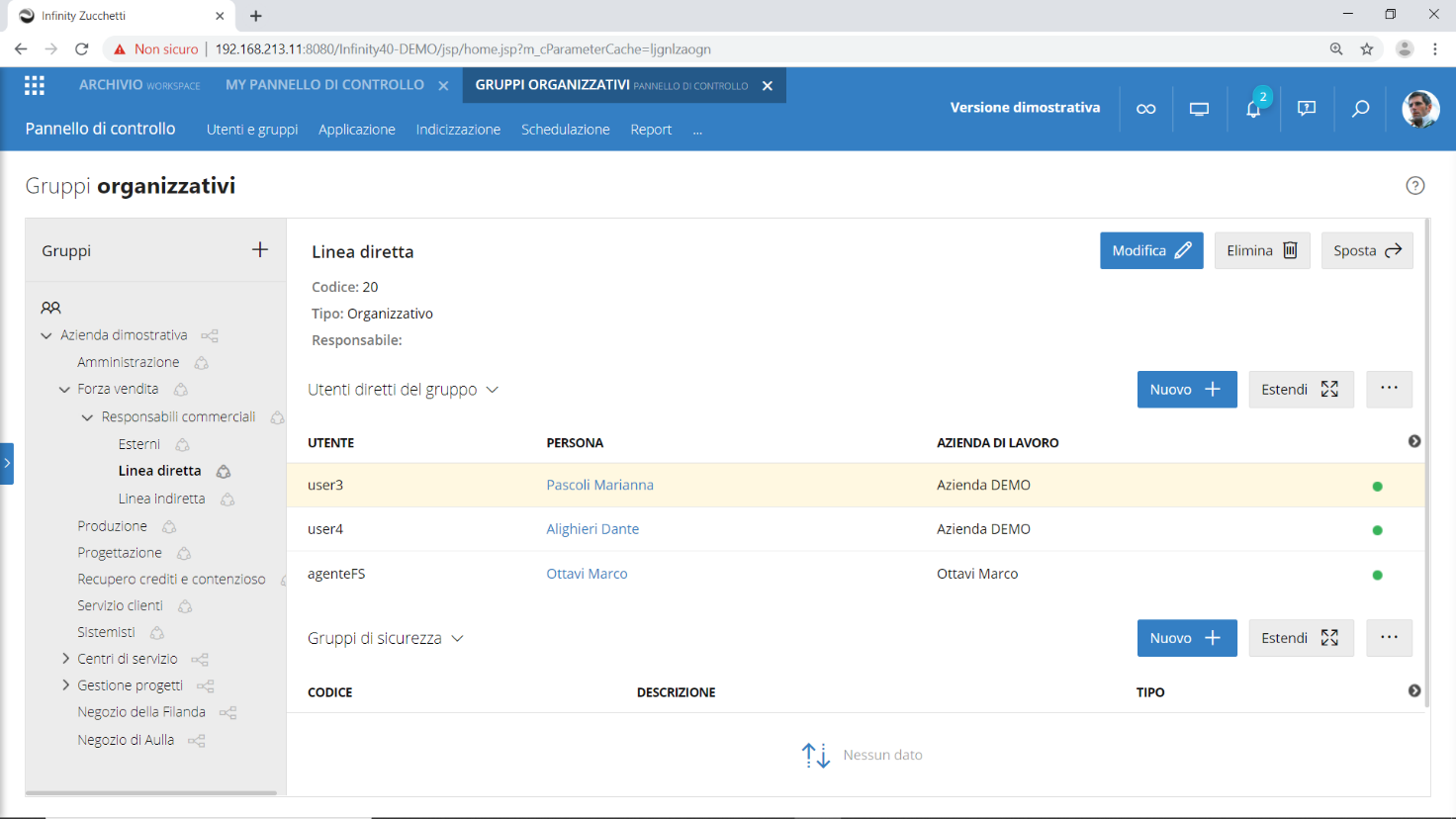Open the app launcher grid icon
Image resolution: width=1456 pixels, height=819 pixels.
click(x=34, y=85)
